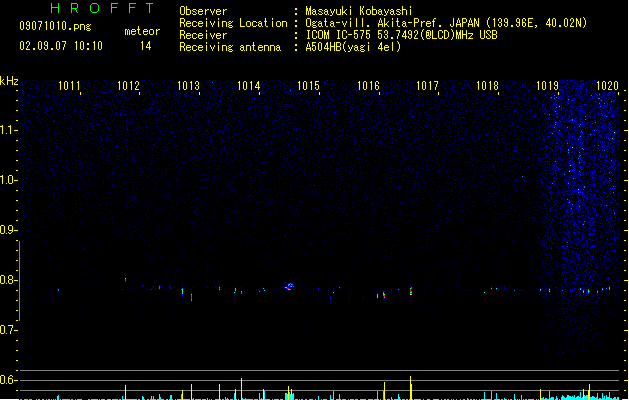Viewport: 629px width, 400px height.
Task: Click the Receiver label
Action: coord(203,35)
